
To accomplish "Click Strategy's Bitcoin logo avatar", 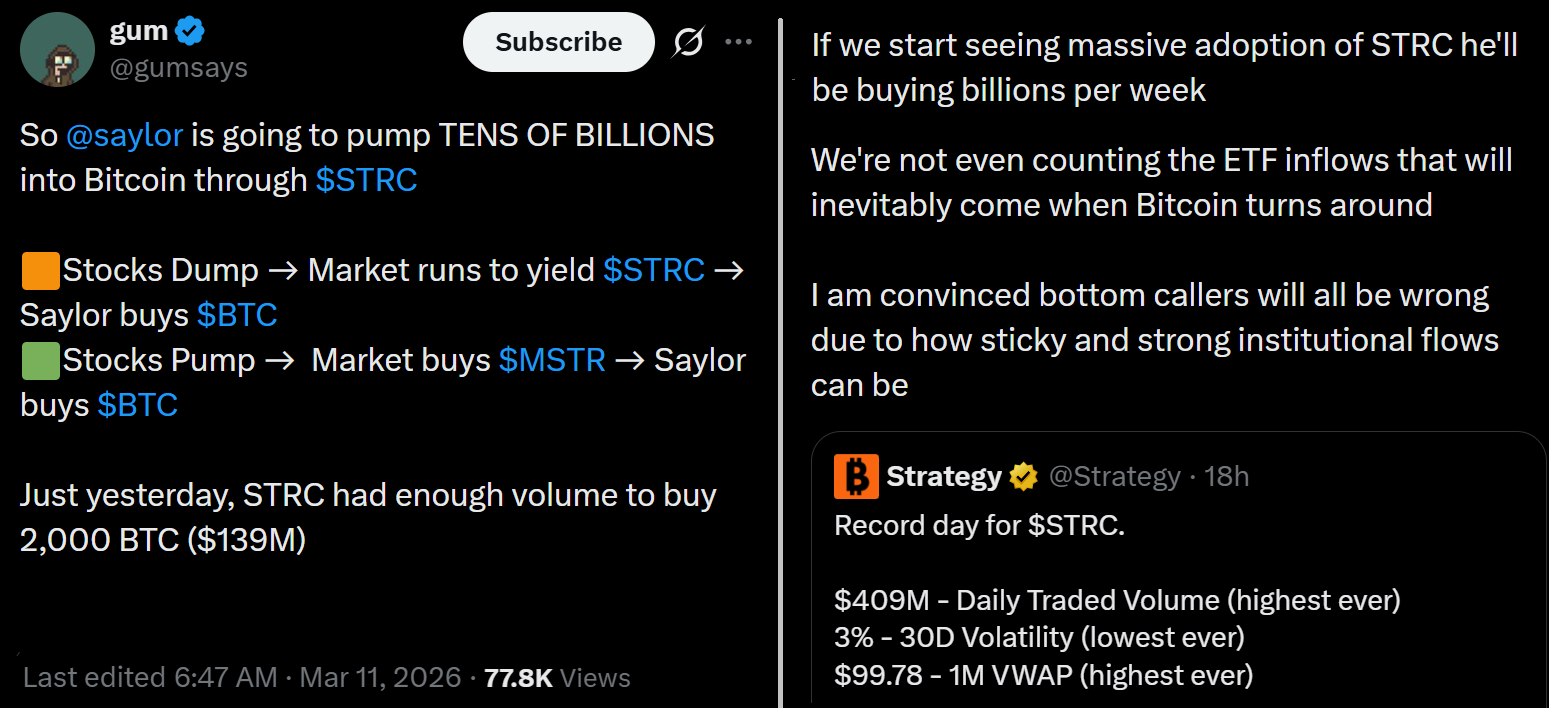I will pos(855,476).
